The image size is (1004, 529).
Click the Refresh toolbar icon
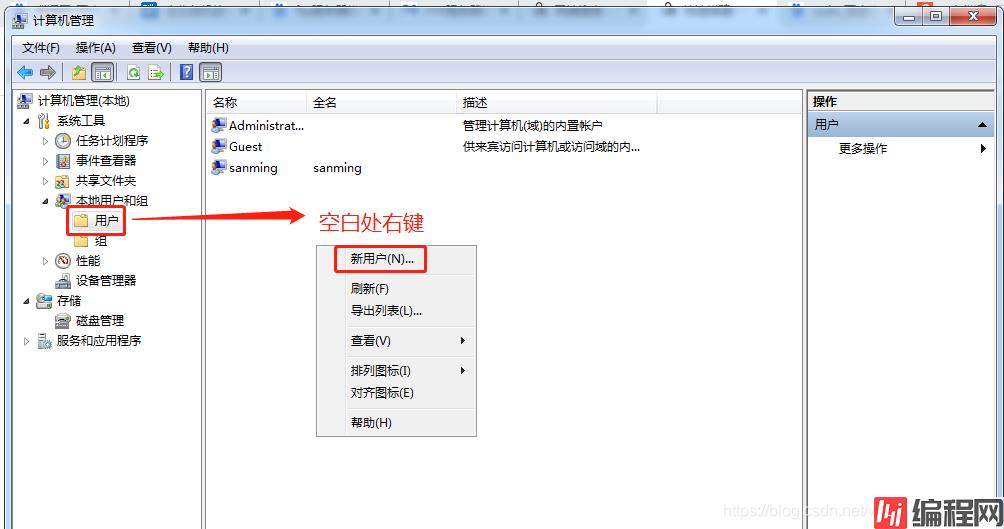[x=133, y=72]
